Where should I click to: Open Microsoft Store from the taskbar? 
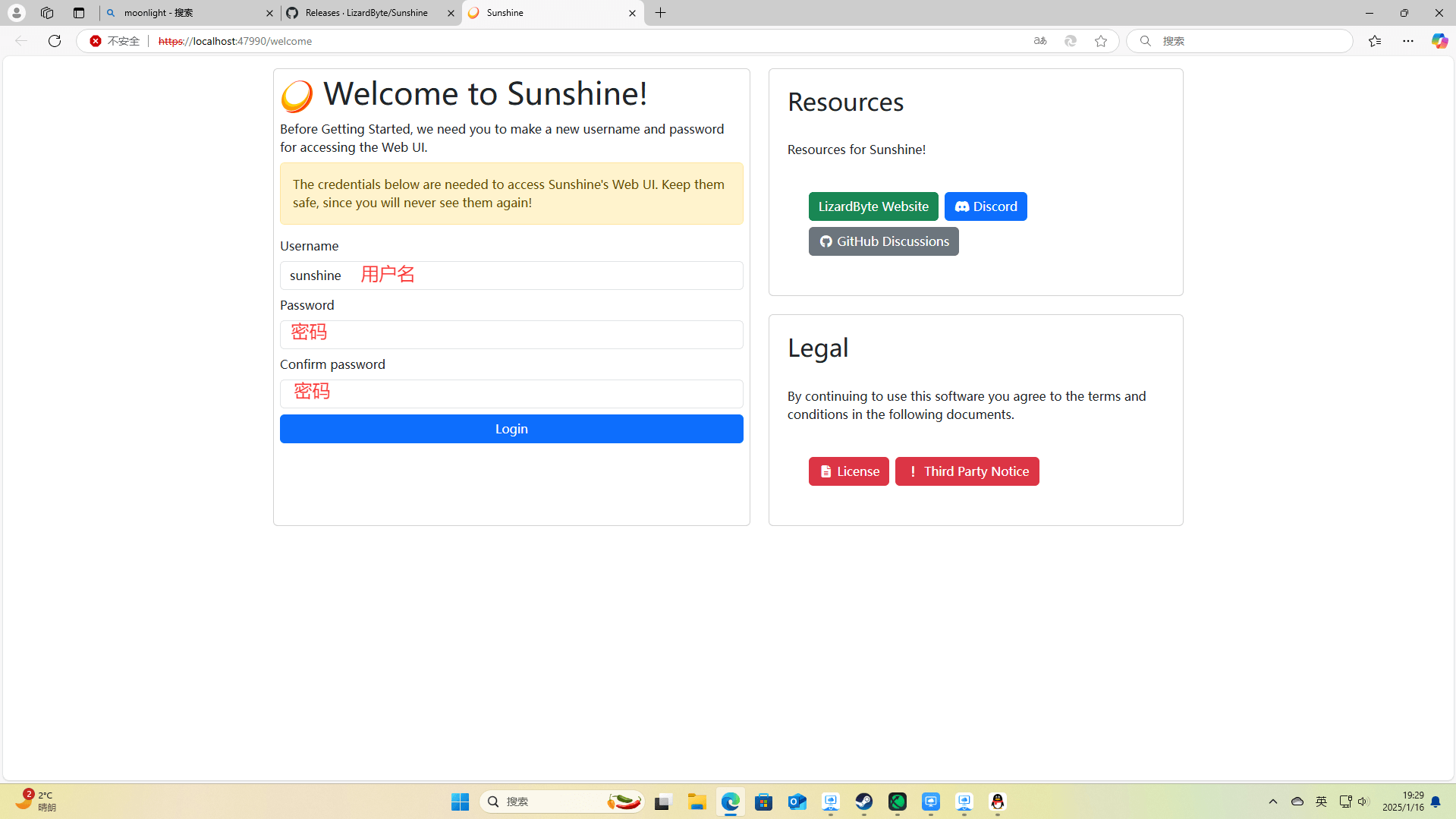[x=764, y=802]
